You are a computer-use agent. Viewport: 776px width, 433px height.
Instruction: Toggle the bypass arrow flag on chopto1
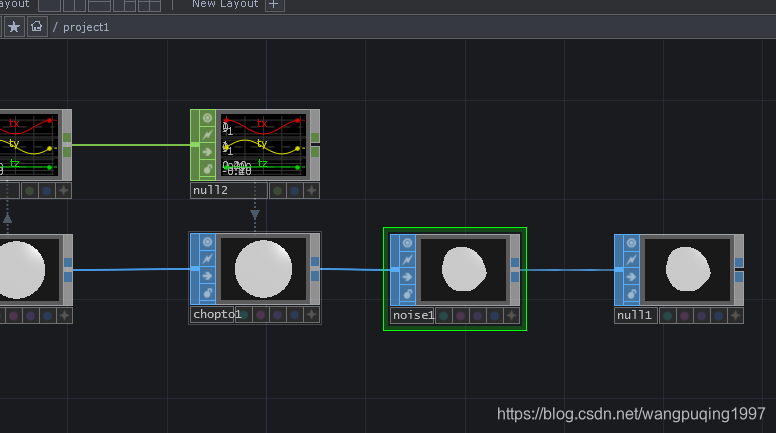coord(207,276)
